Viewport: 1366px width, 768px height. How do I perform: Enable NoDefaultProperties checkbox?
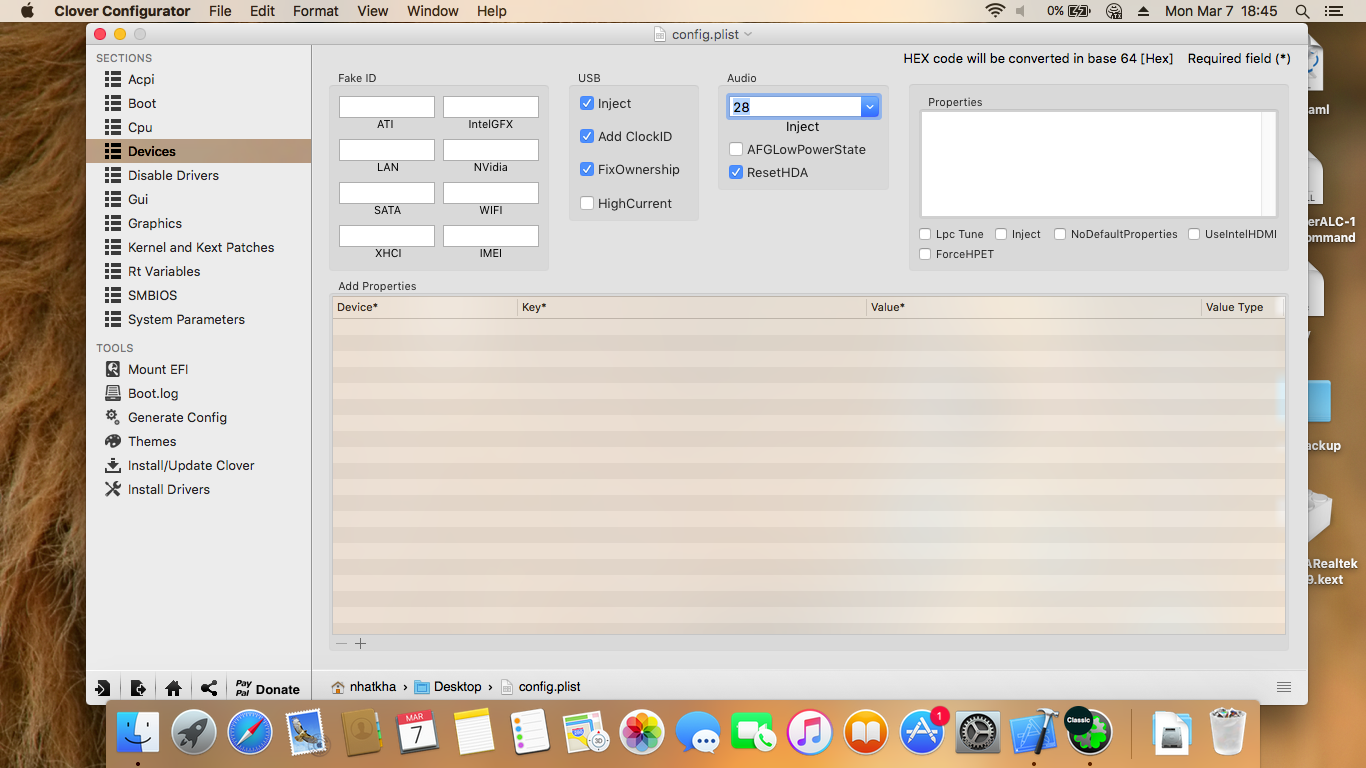[x=1060, y=234]
